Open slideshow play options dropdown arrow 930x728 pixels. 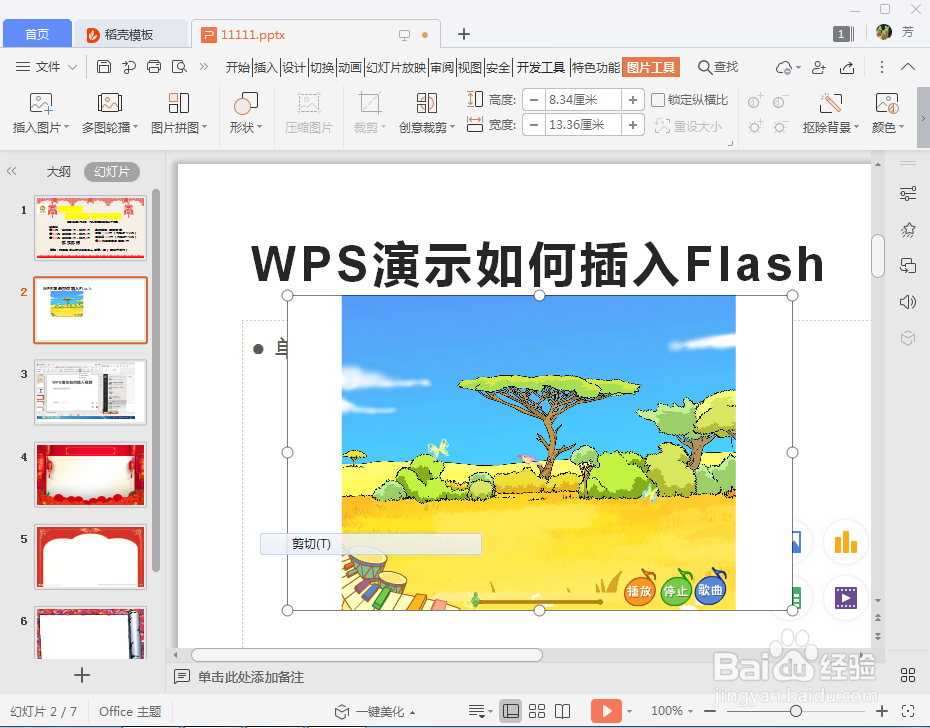pyautogui.click(x=629, y=711)
